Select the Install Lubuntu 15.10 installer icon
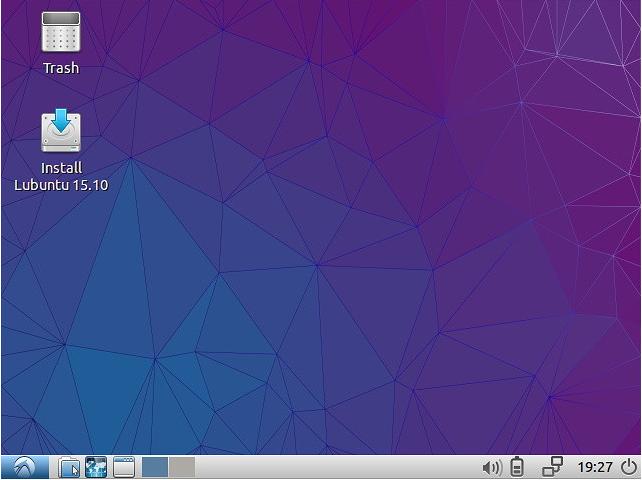Viewport: 642px width, 480px height. 61,132
